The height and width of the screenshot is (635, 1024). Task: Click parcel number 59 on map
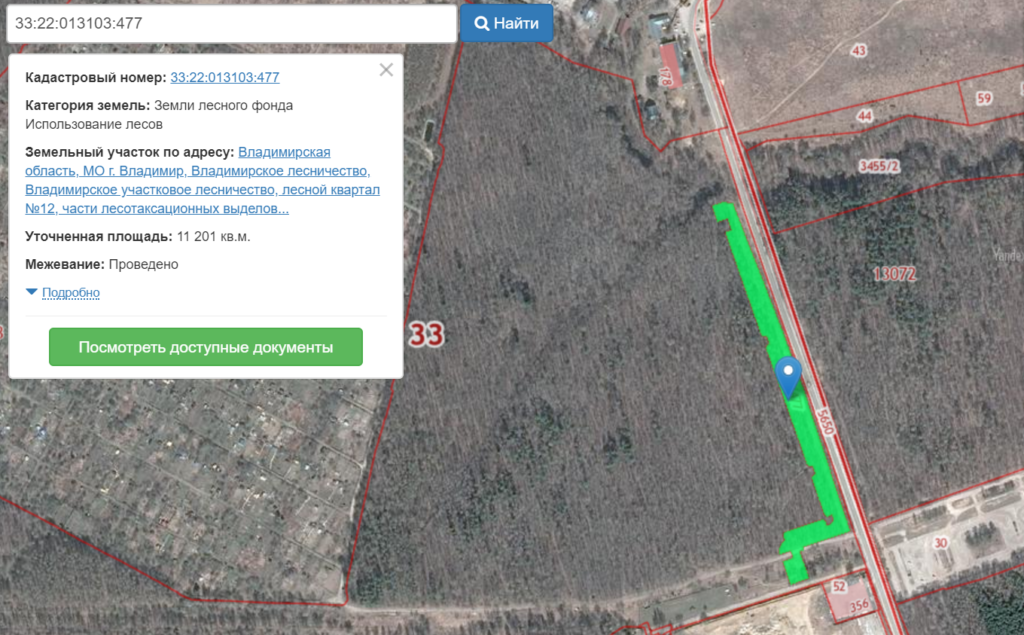[x=984, y=99]
